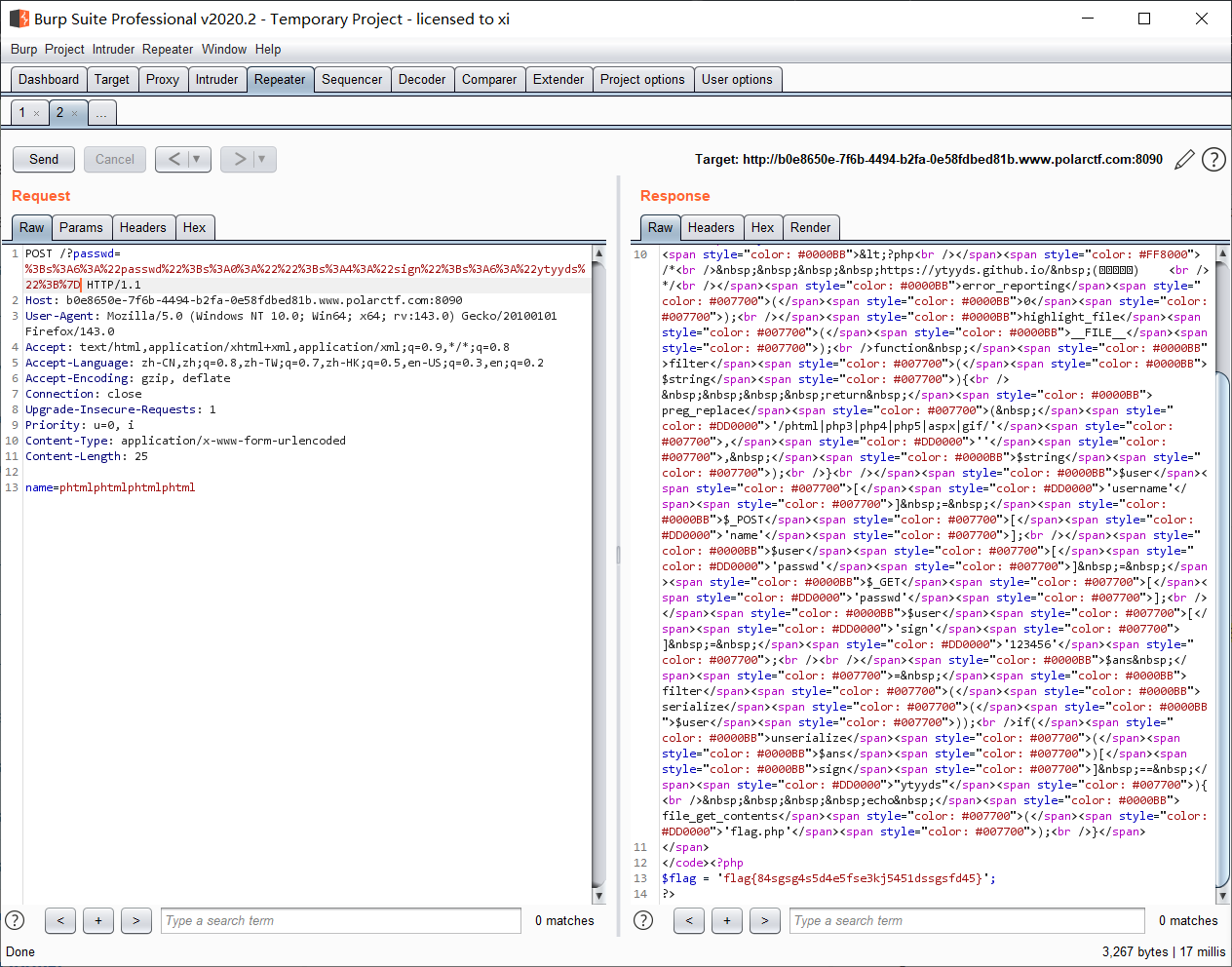This screenshot has height=967, width=1232.
Task: Open the Project options tab
Action: [x=642, y=80]
